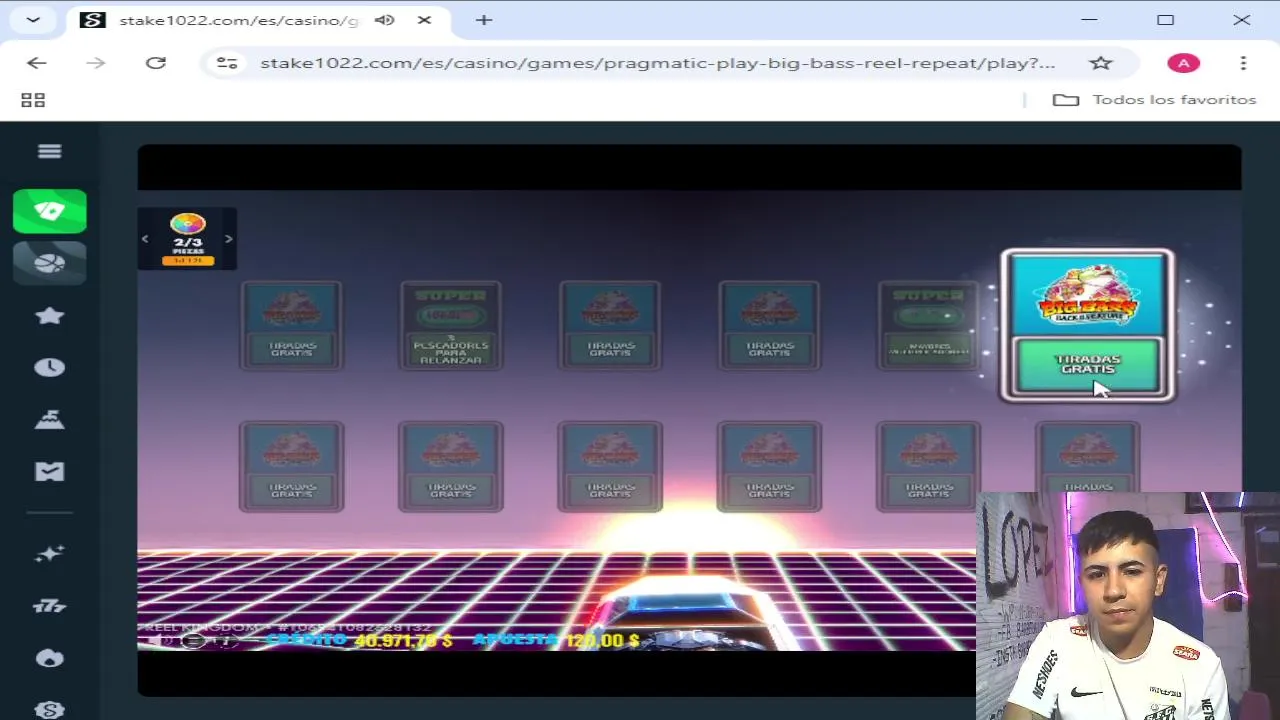Open Chrome three-dot menu
Image resolution: width=1280 pixels, height=720 pixels.
click(1243, 63)
